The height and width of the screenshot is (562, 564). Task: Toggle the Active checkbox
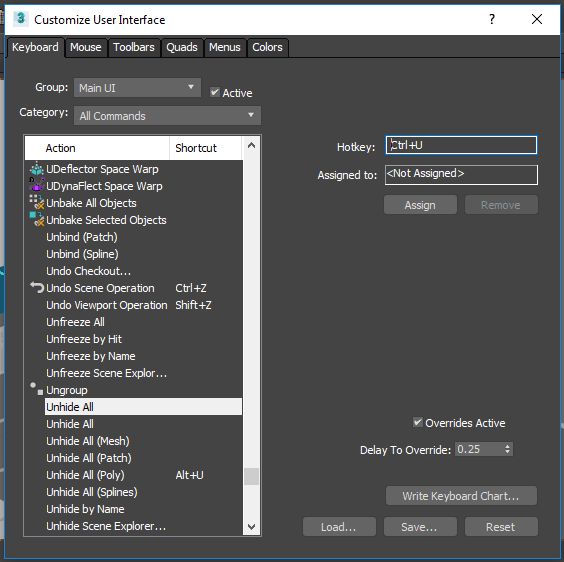215,92
